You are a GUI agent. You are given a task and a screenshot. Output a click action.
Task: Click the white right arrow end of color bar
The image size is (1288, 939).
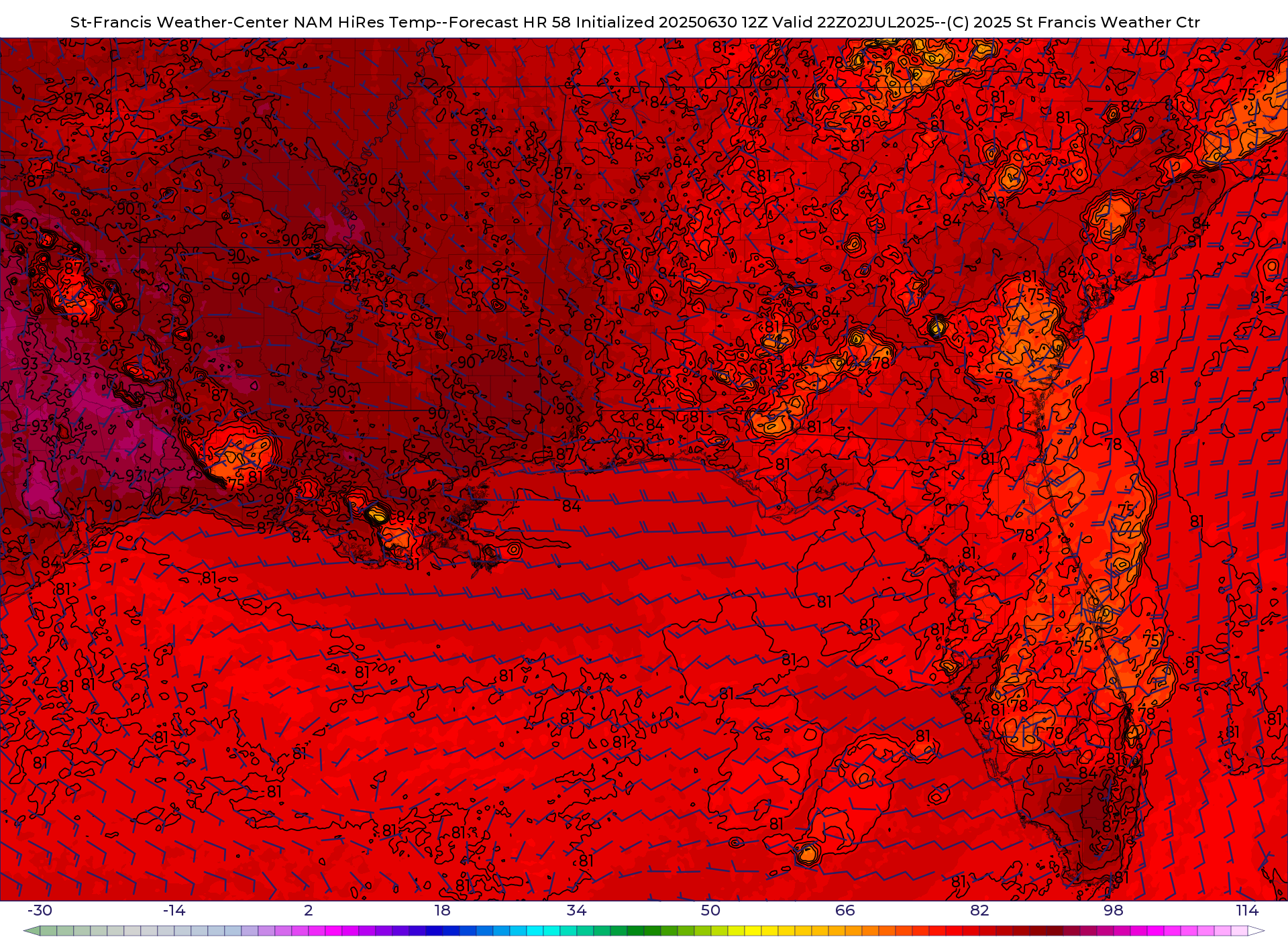pos(1256,931)
